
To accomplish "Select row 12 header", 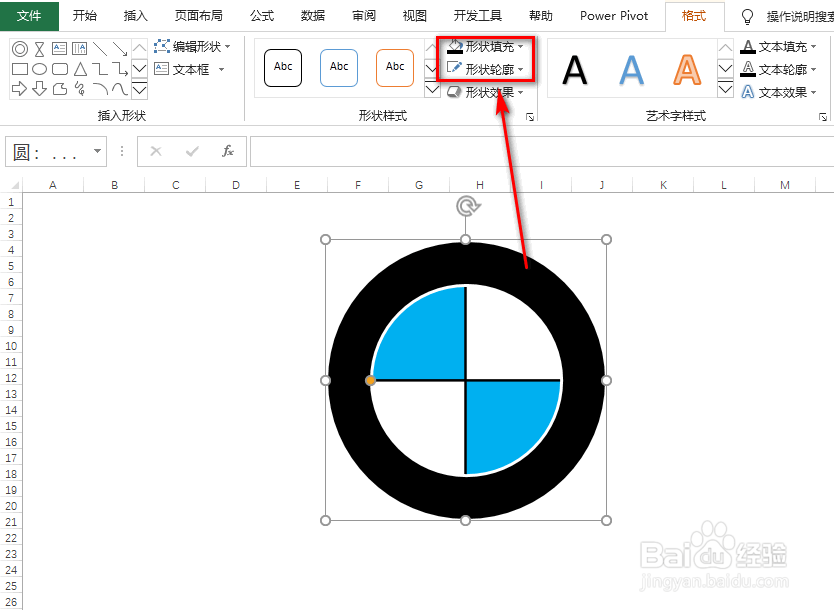I will (11, 378).
